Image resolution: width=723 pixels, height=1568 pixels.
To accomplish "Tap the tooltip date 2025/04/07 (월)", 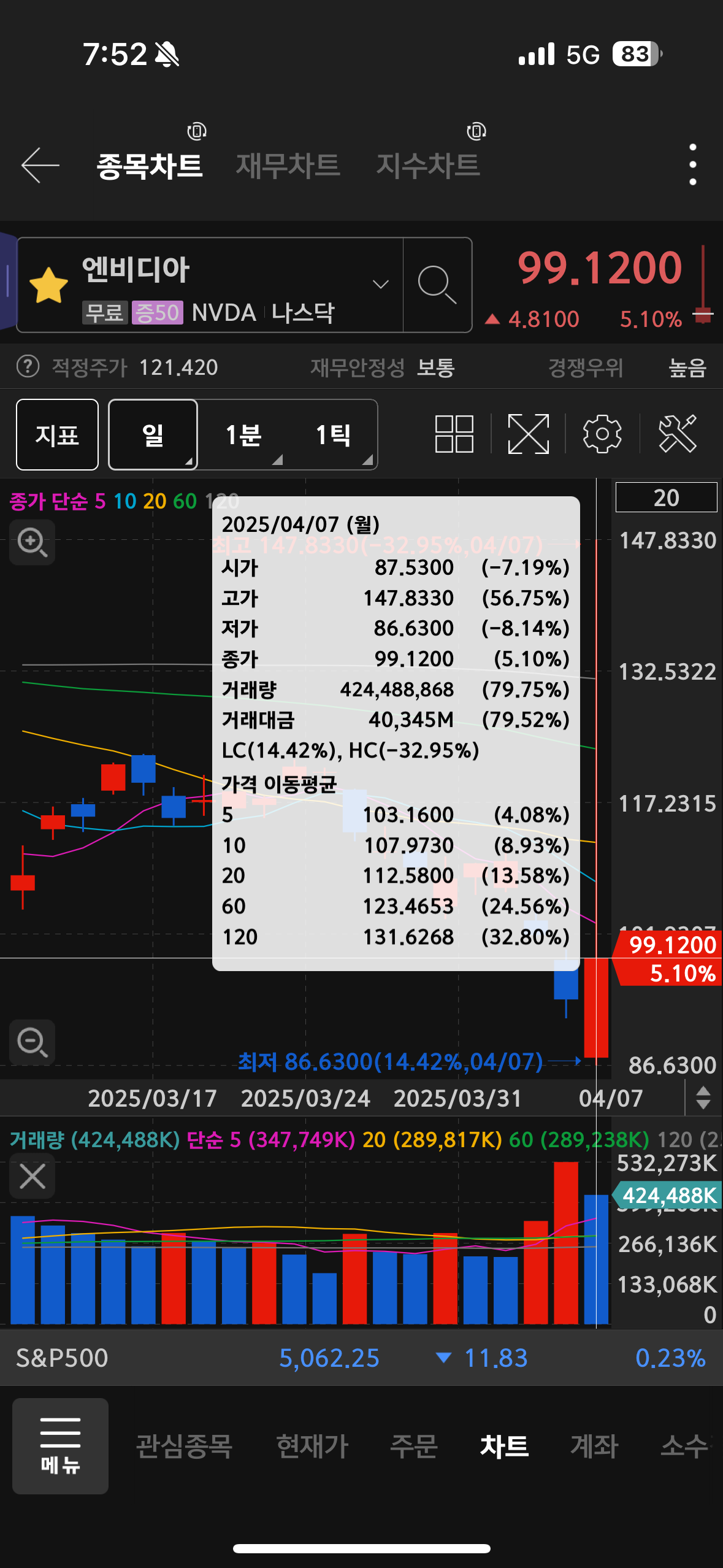I will 300,525.
